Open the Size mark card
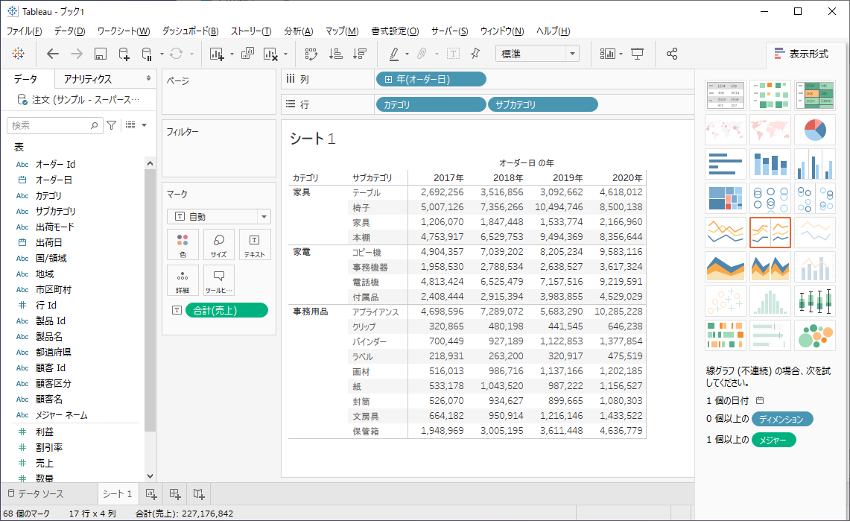The height and width of the screenshot is (522, 850). (x=218, y=244)
